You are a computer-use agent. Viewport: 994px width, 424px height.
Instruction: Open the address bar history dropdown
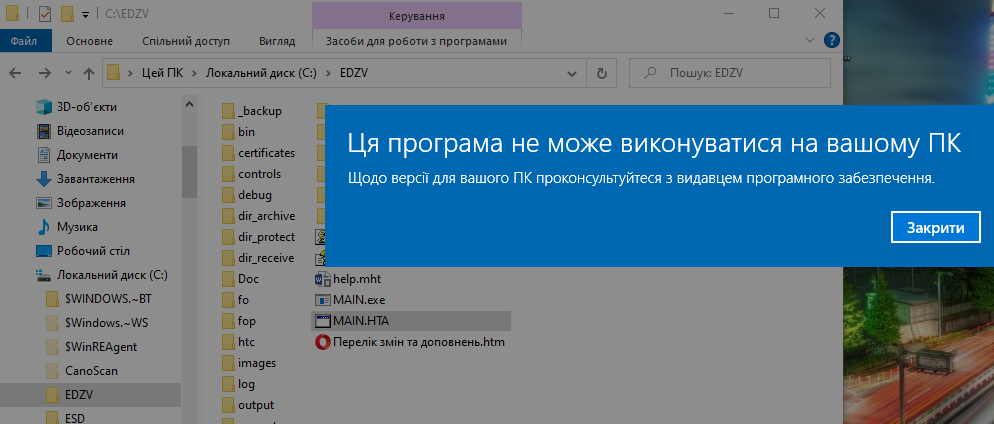573,73
